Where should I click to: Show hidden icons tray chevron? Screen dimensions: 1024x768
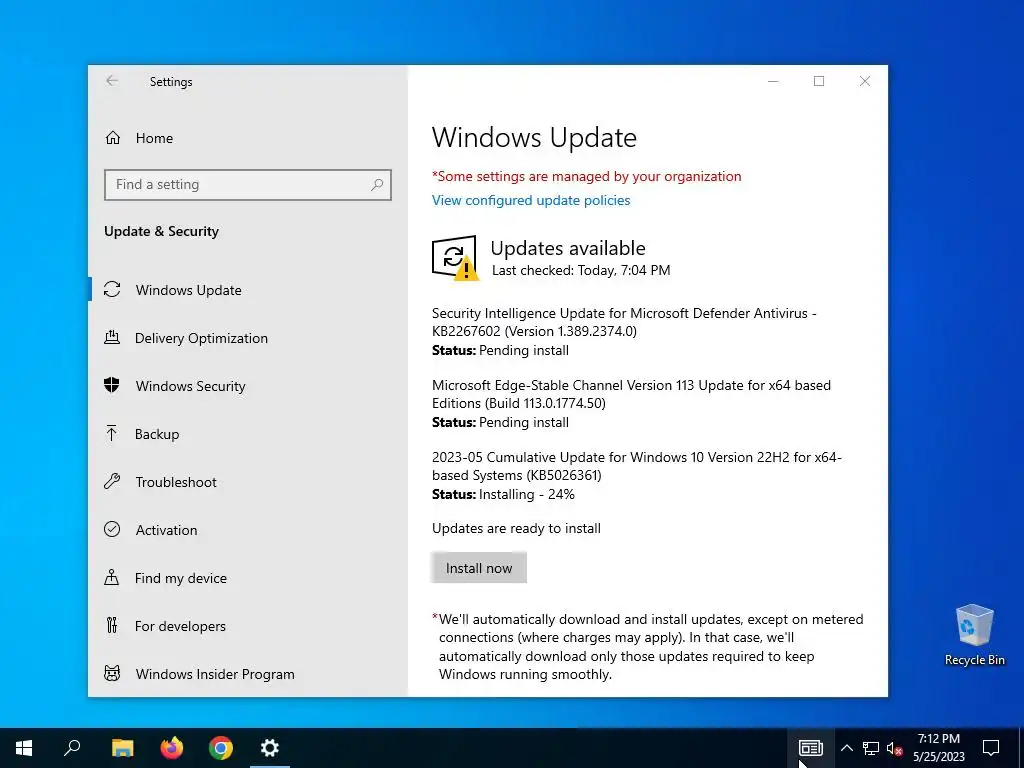point(846,748)
